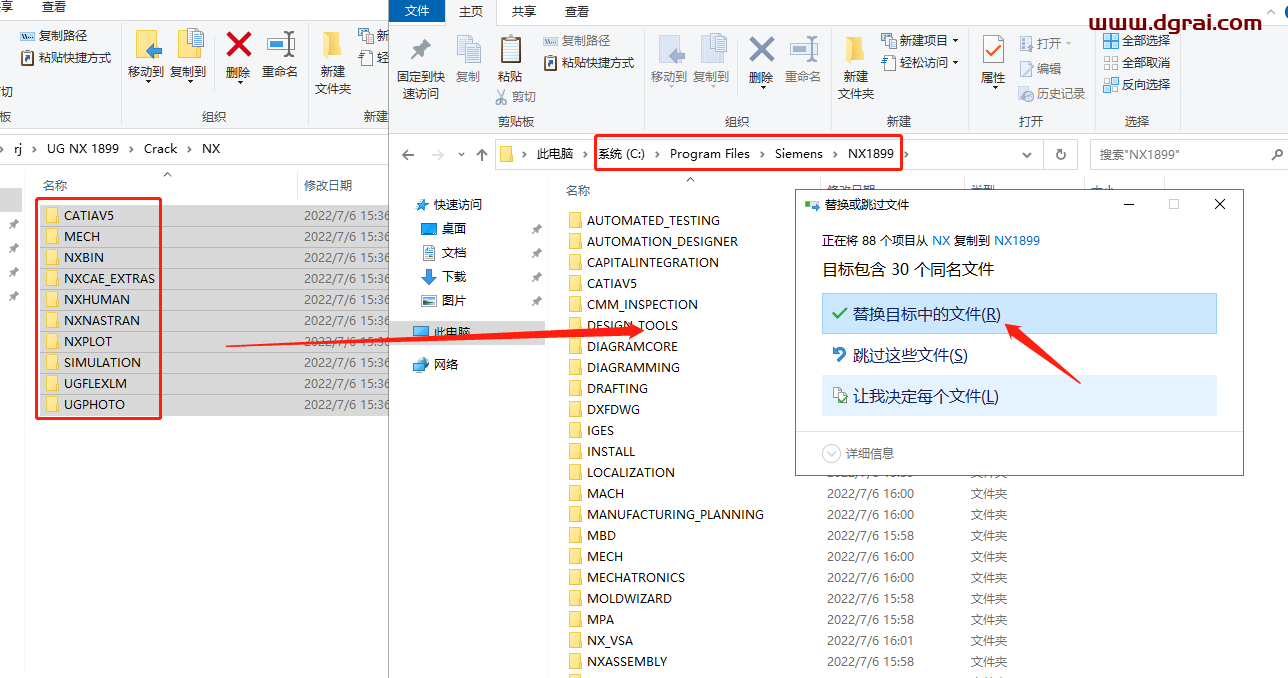Click 全部取消 in right window ribbon
The height and width of the screenshot is (678, 1288).
click(1136, 62)
